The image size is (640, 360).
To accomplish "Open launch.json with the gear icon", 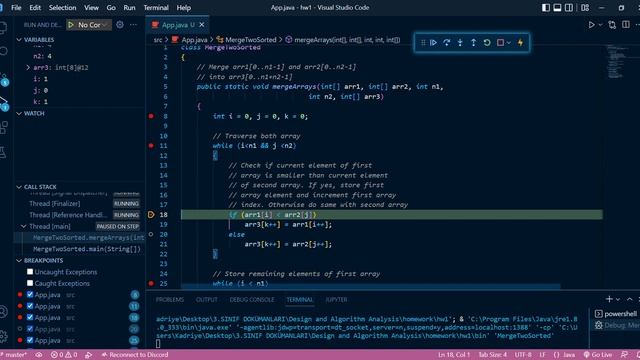I will [120, 24].
